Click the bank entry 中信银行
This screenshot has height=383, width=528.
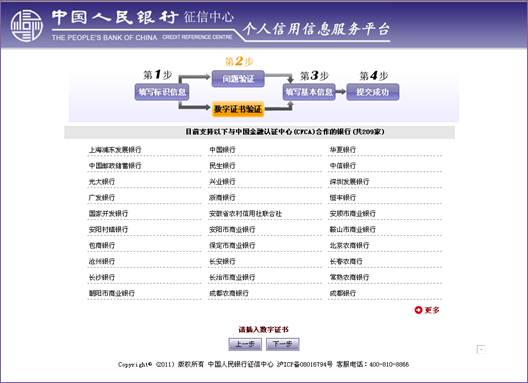[x=342, y=166]
